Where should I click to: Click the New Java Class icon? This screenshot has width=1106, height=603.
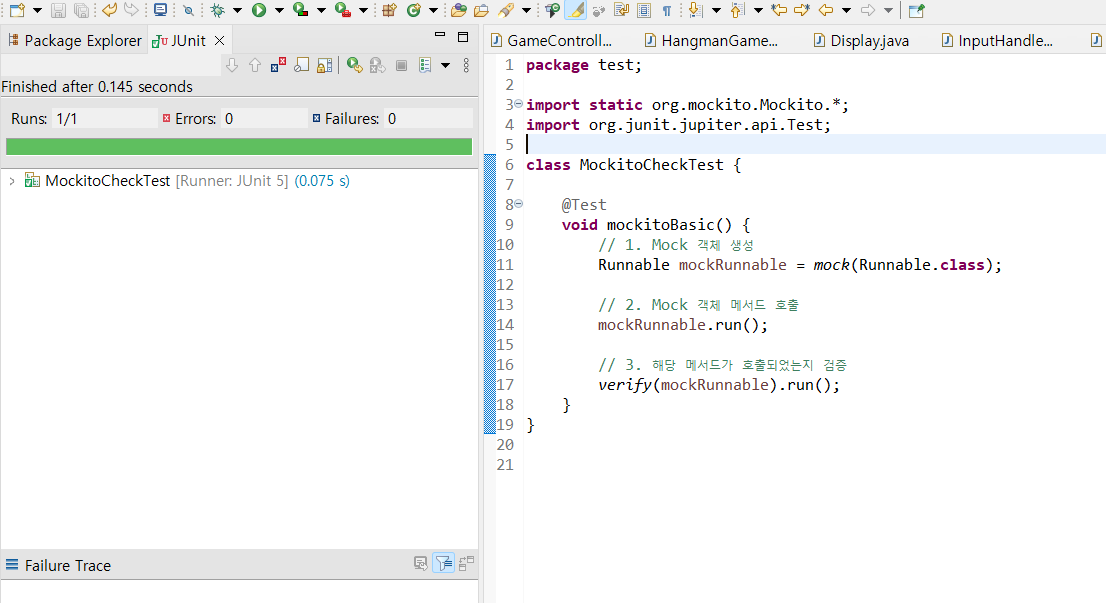point(413,10)
